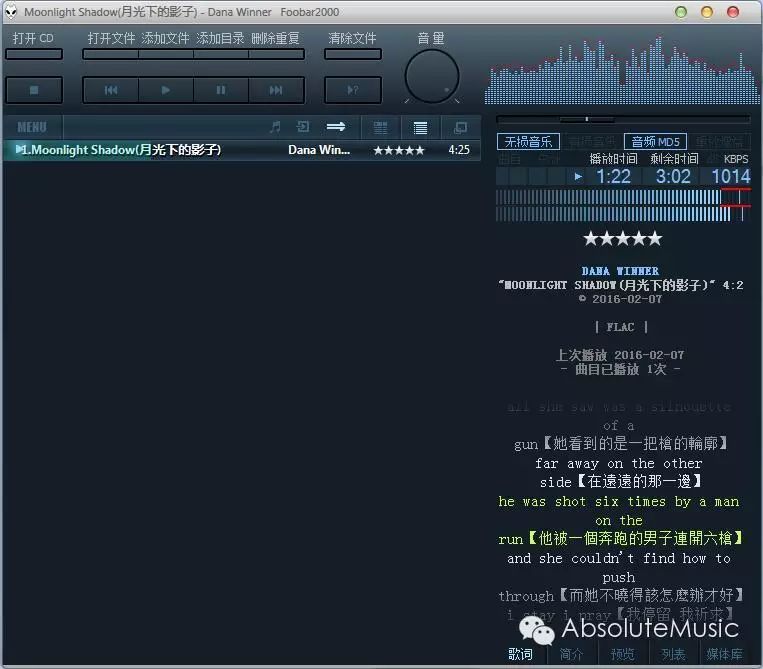
Task: Click the 剩余时间 label
Action: point(674,159)
